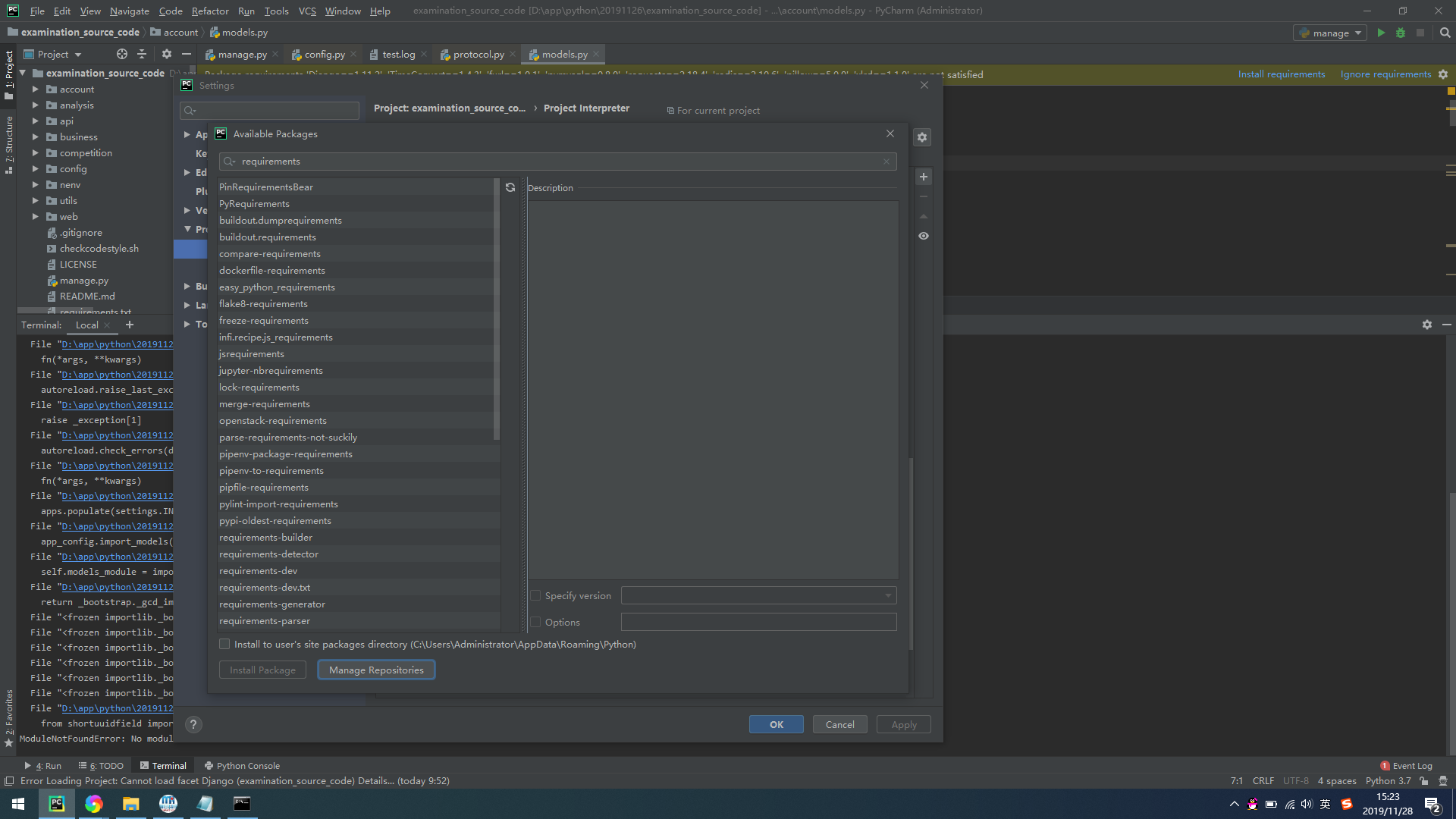Collapse all in Project tool window

coord(142,54)
